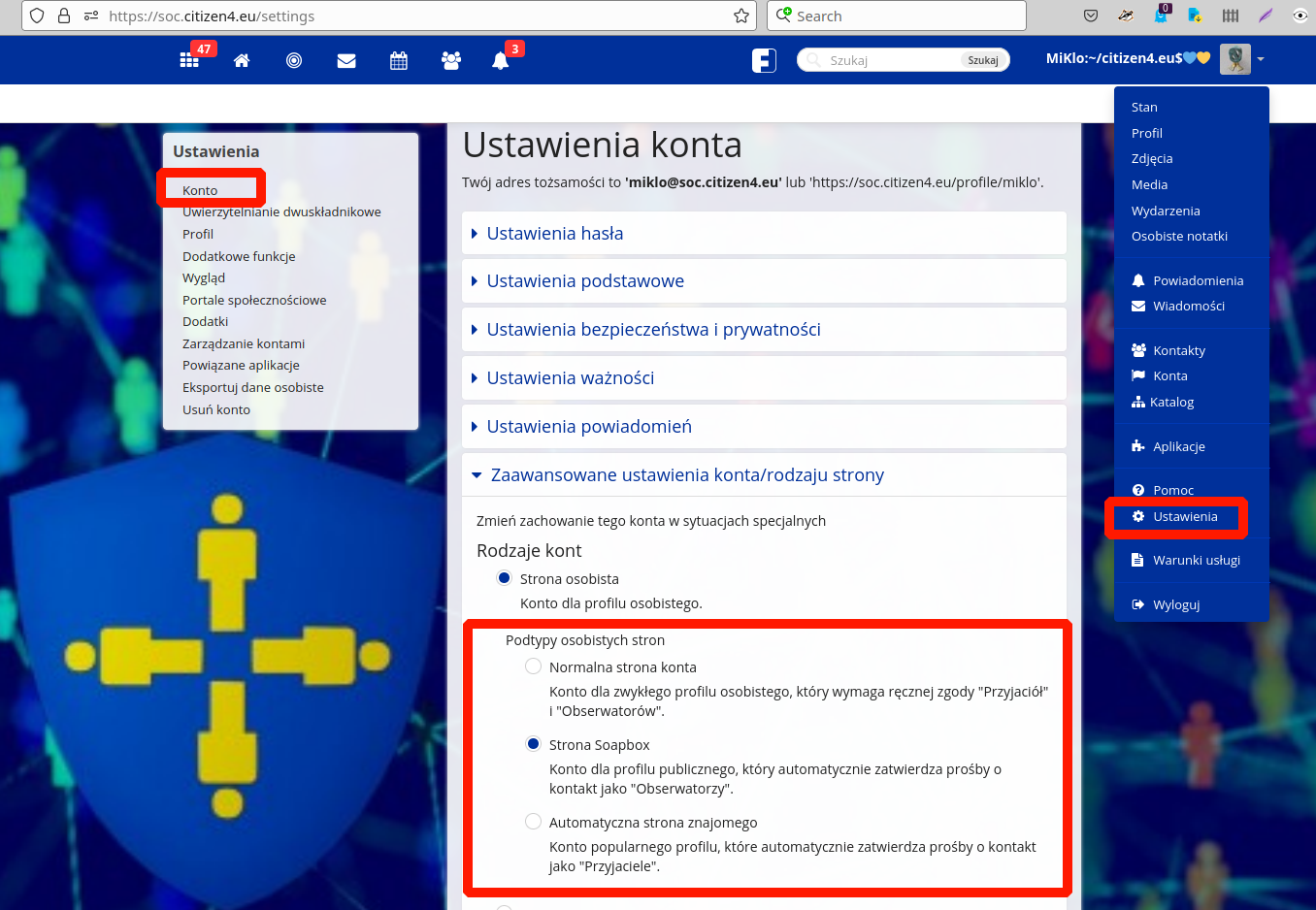This screenshot has height=910, width=1316.
Task: Open the apps grid menu icon
Action: [x=189, y=60]
